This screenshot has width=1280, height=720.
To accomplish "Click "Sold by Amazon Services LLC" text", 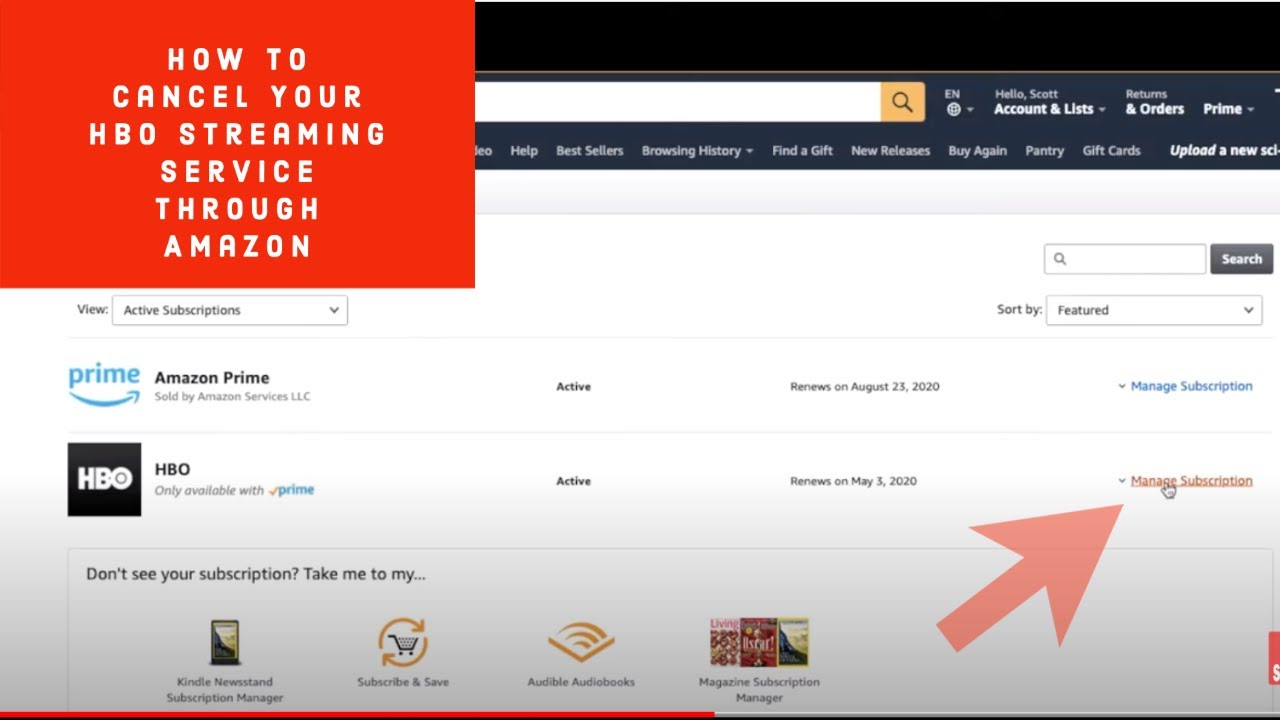I will [x=232, y=397].
